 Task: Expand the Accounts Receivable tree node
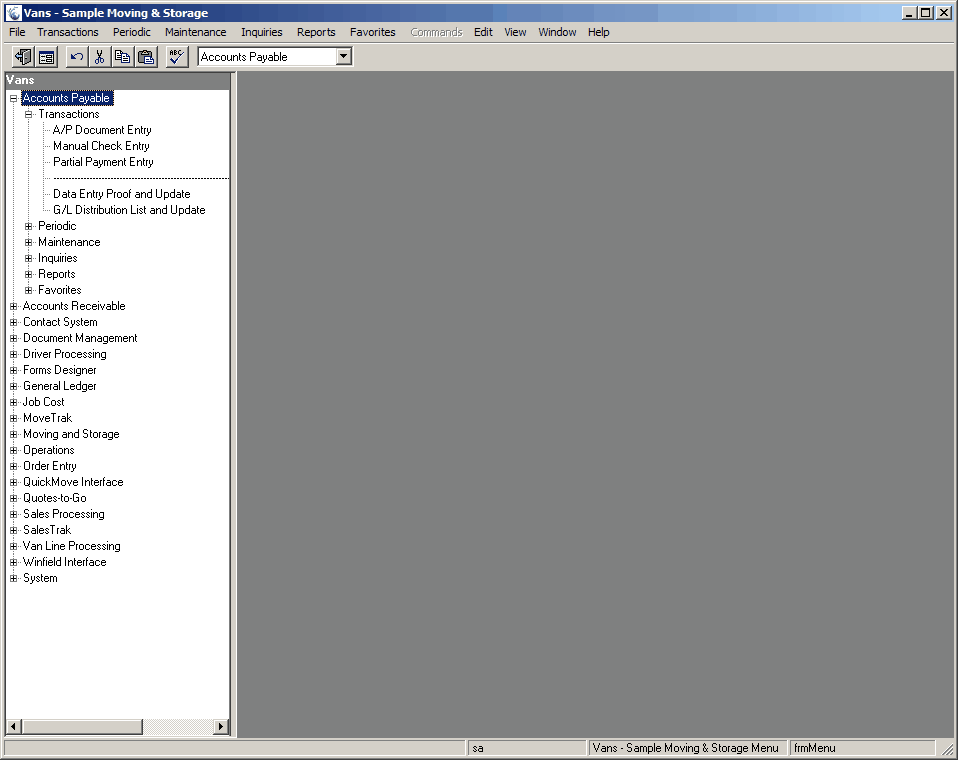tap(13, 306)
